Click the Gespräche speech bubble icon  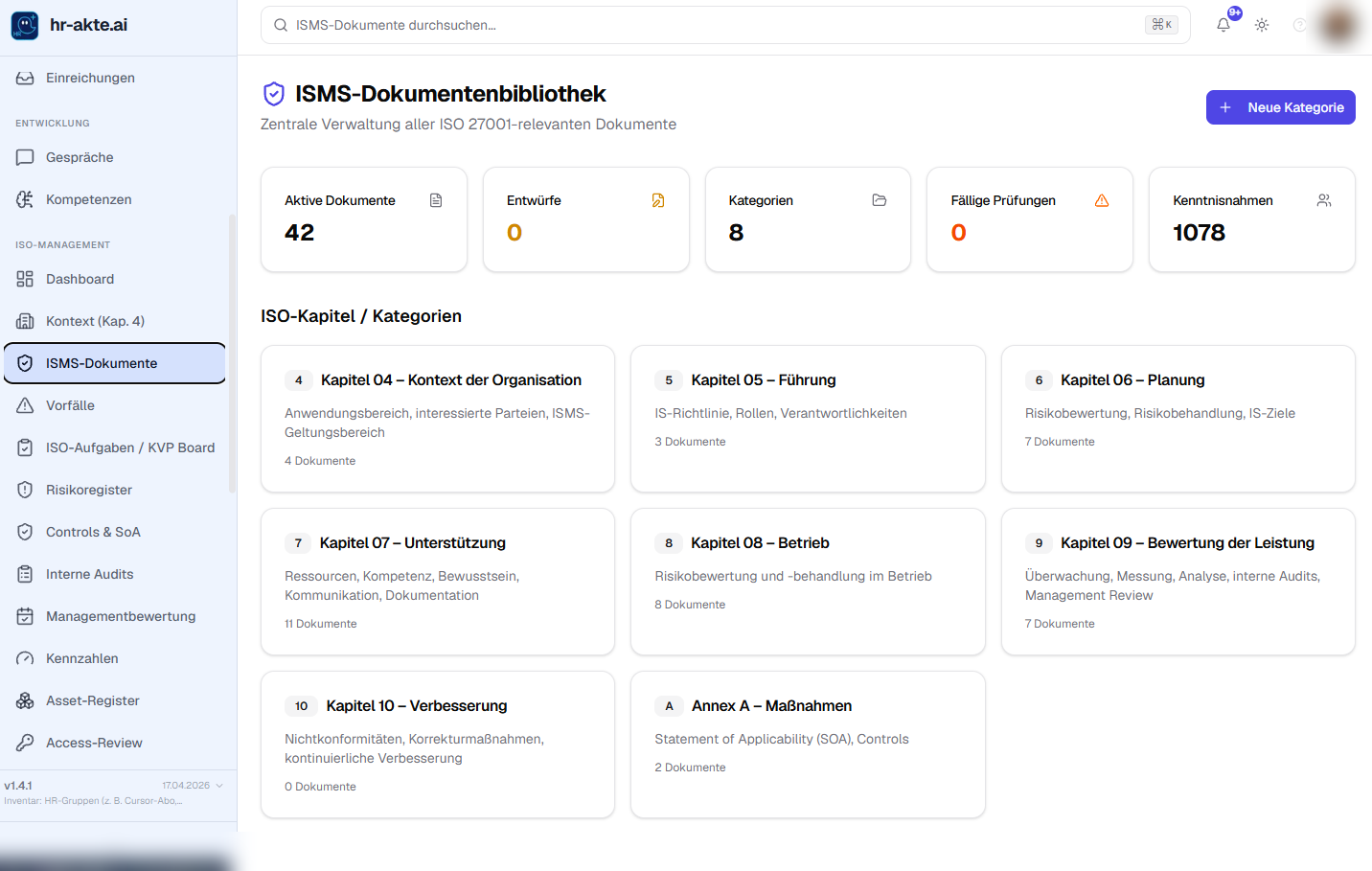(25, 157)
